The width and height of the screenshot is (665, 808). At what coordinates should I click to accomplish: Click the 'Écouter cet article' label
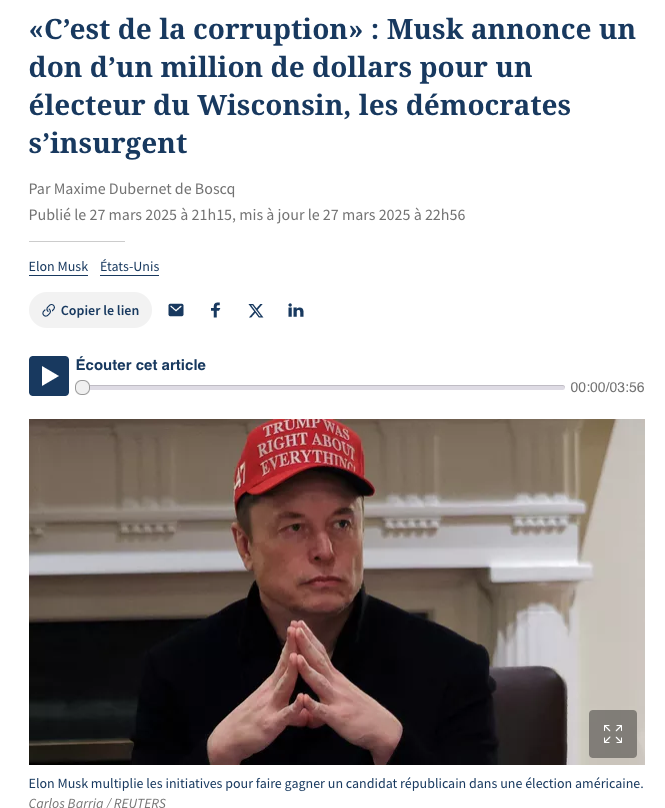click(141, 365)
